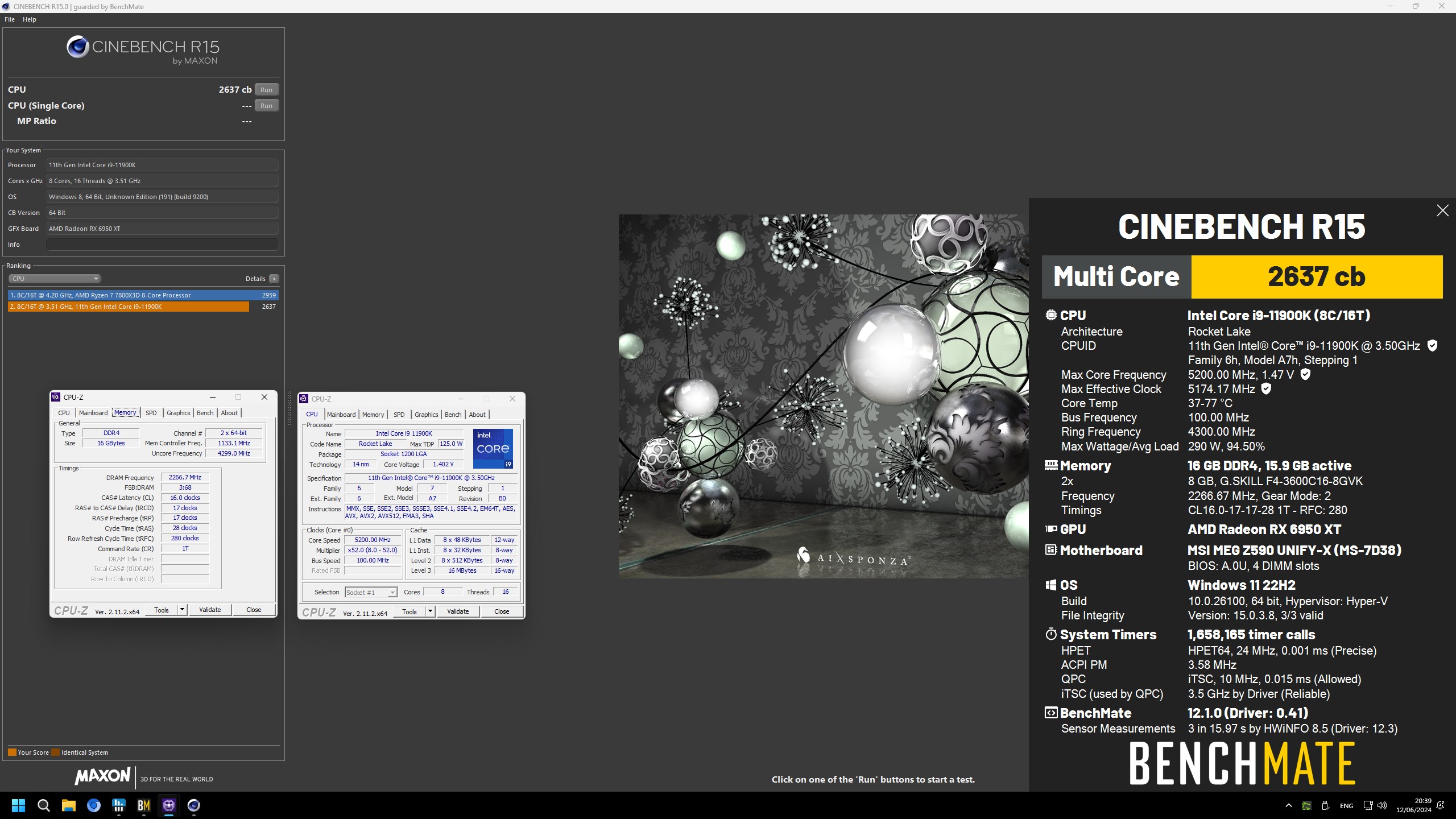
Task: Expand Tools dropdown arrow in left CPU-Z
Action: coord(182,610)
